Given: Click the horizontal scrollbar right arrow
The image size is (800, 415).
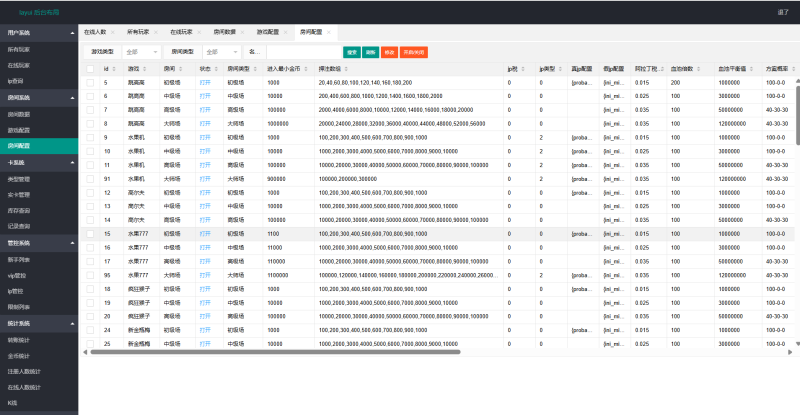Looking at the screenshot, I should [x=790, y=352].
